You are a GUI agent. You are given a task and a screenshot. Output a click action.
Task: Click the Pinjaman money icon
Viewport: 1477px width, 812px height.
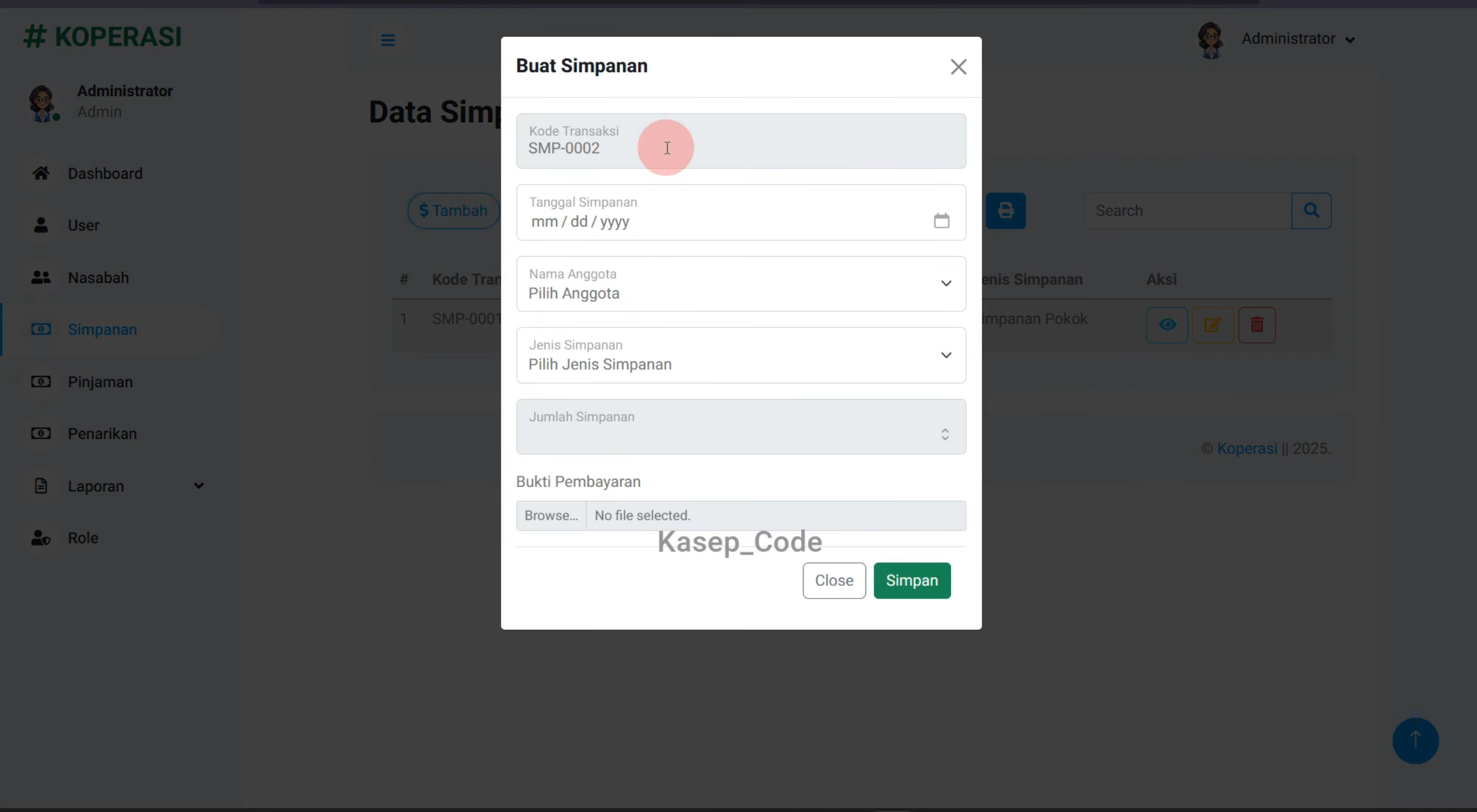pyautogui.click(x=40, y=381)
